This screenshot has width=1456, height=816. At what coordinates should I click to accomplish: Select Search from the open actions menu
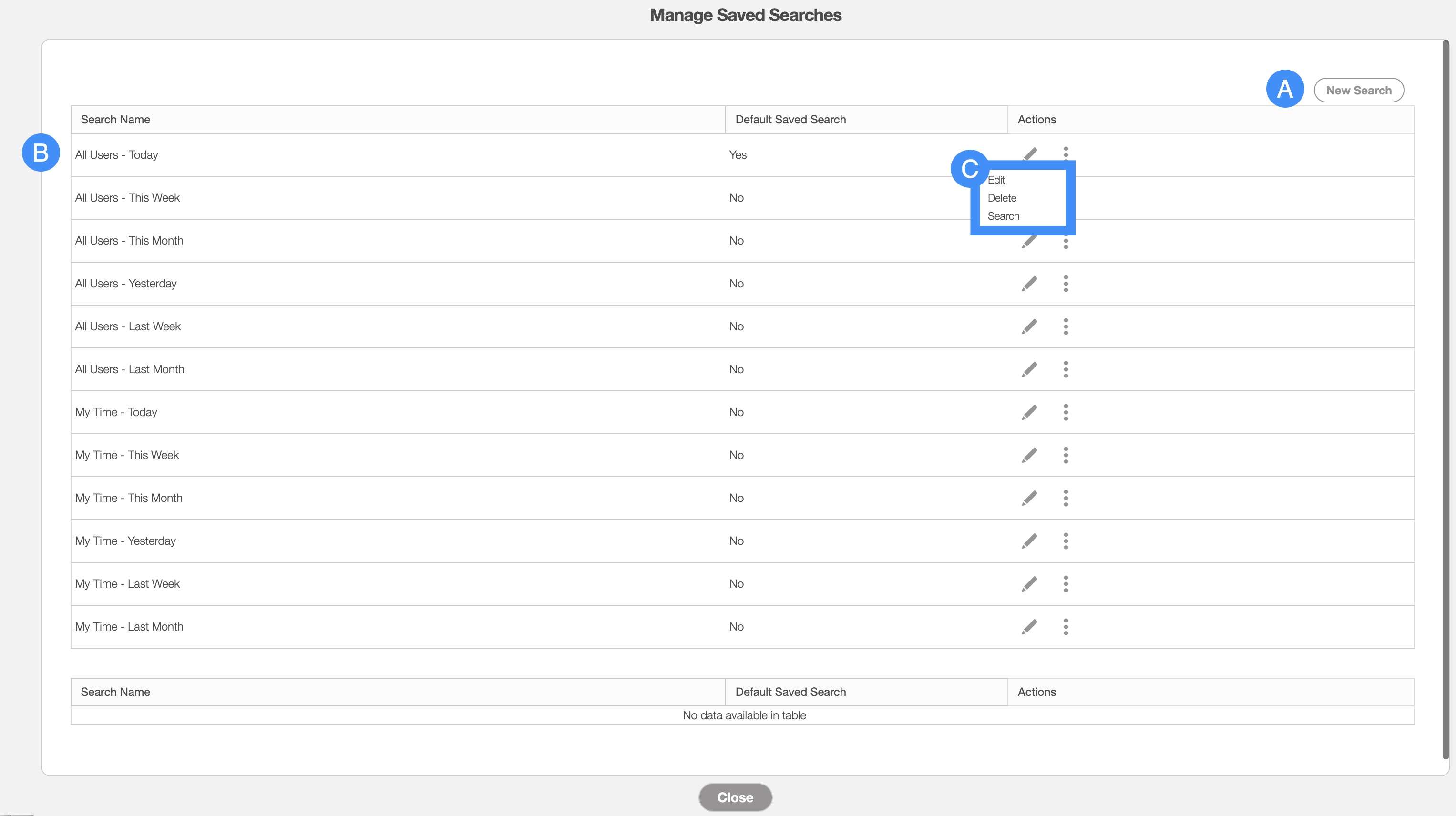[x=1003, y=216]
